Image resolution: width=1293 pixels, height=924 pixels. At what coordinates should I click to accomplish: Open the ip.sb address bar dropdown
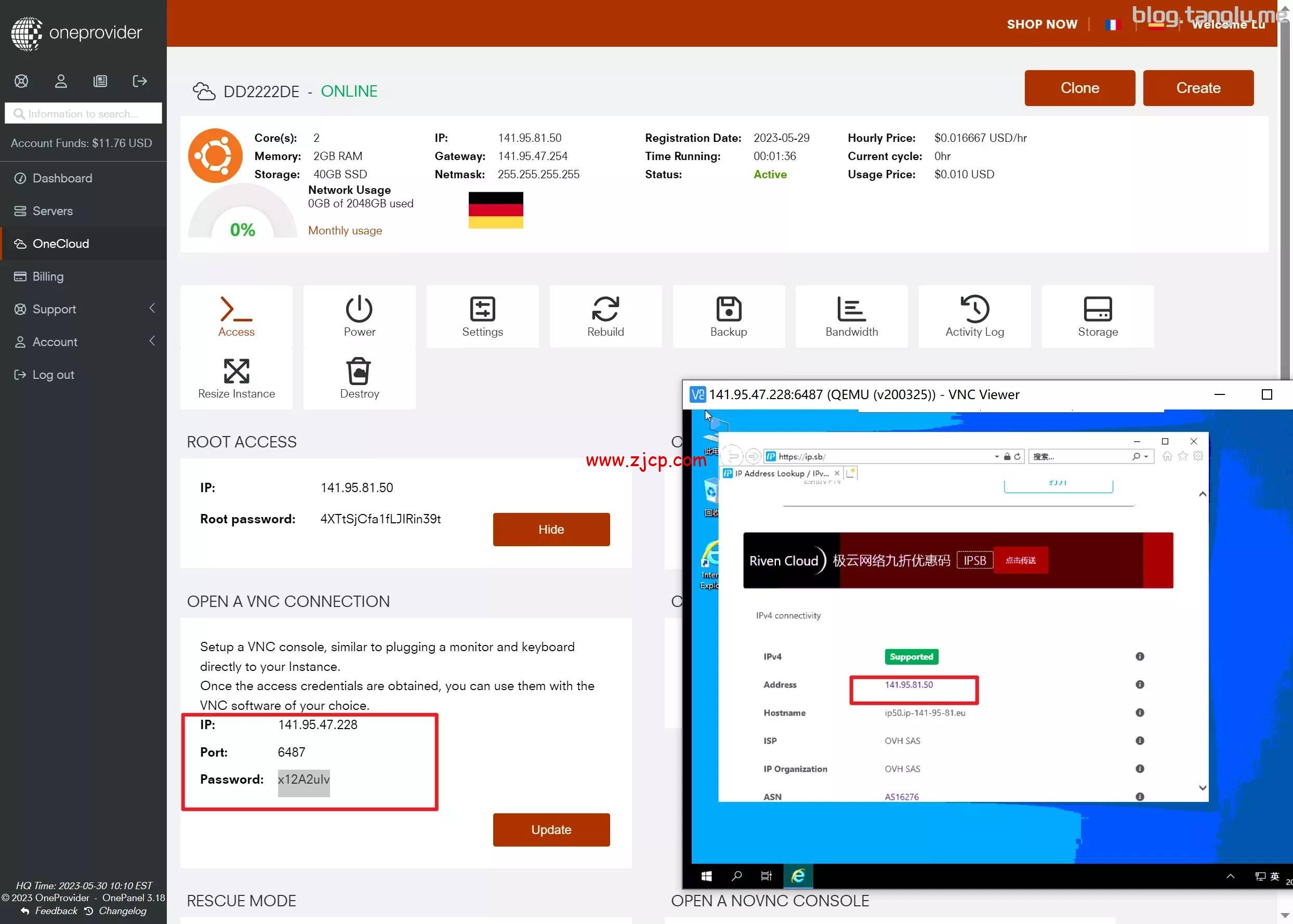996,456
